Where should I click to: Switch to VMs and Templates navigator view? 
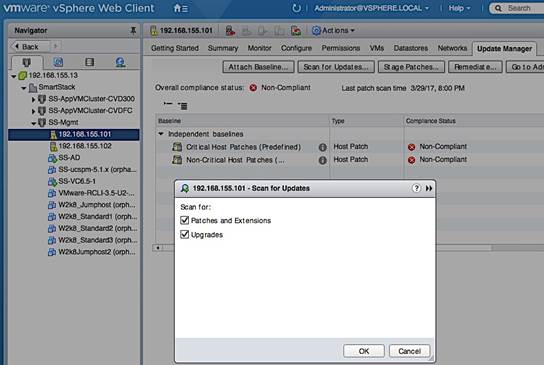pyautogui.click(x=58, y=62)
